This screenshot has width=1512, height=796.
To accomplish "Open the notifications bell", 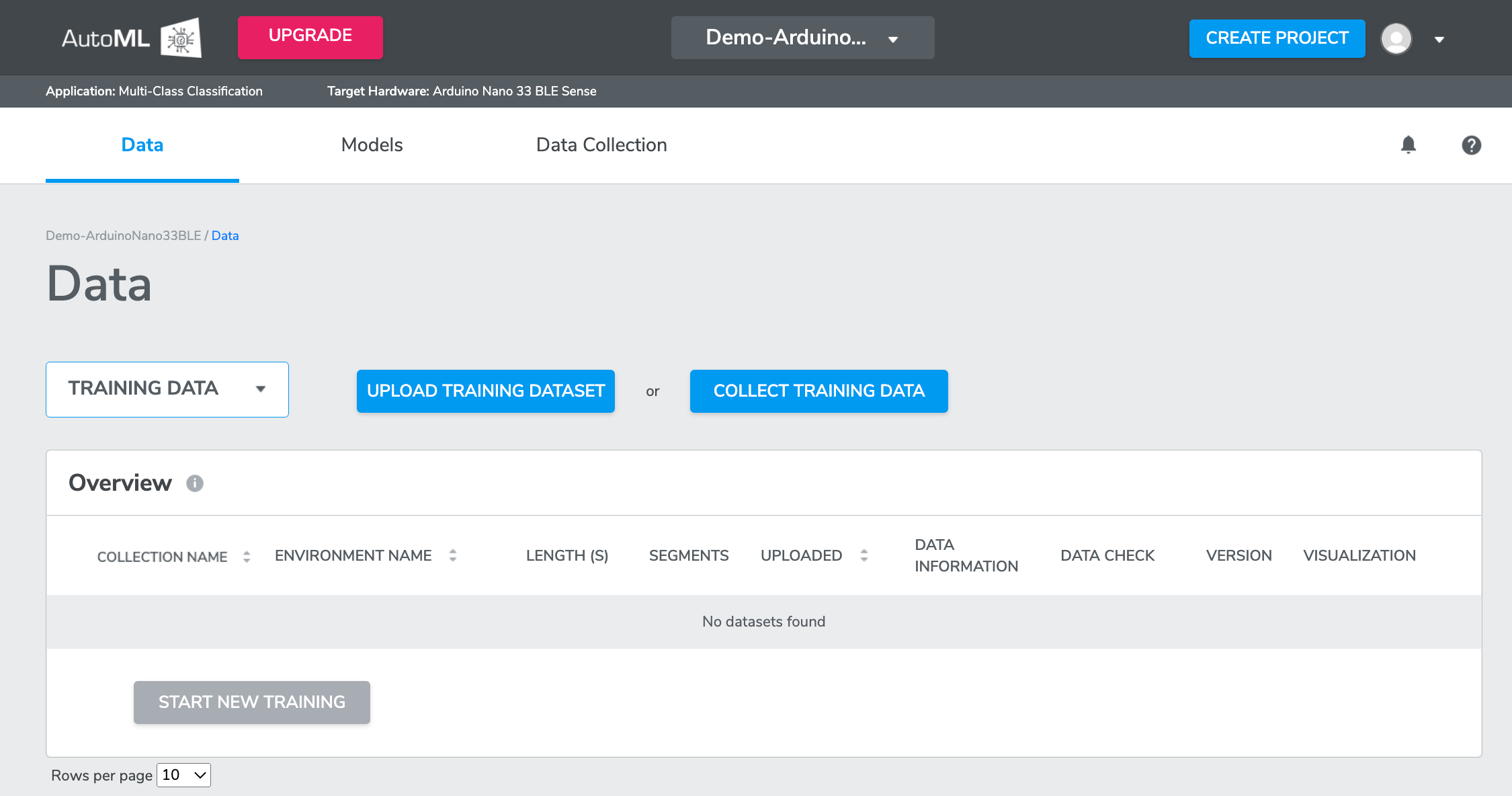I will click(1409, 145).
